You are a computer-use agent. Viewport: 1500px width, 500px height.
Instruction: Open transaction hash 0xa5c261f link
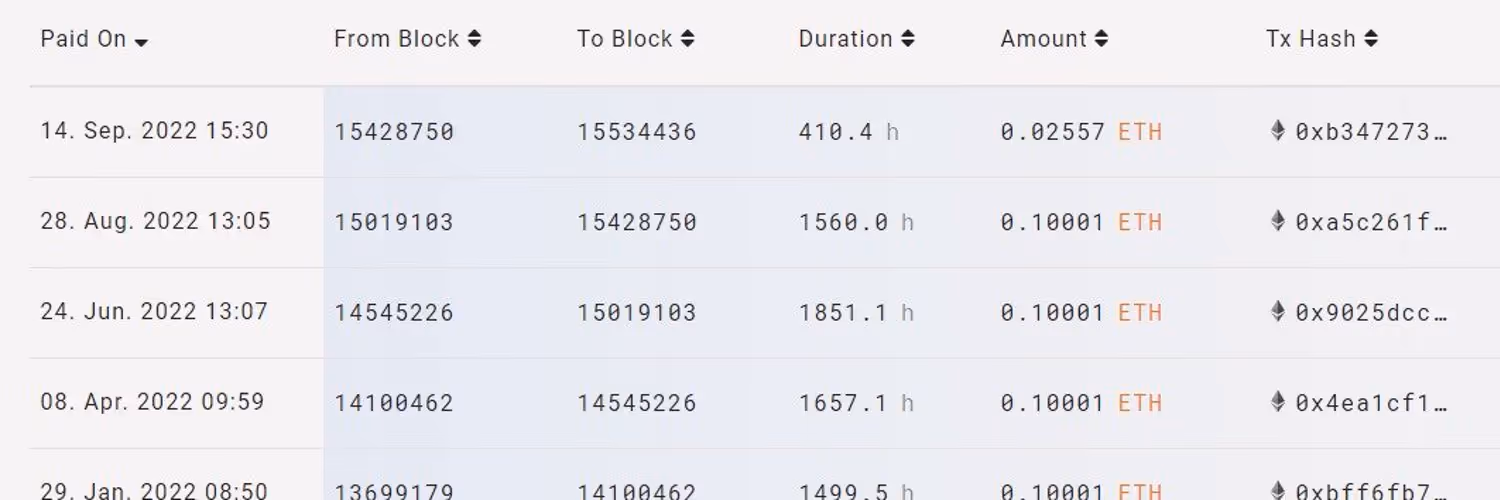coord(1371,222)
